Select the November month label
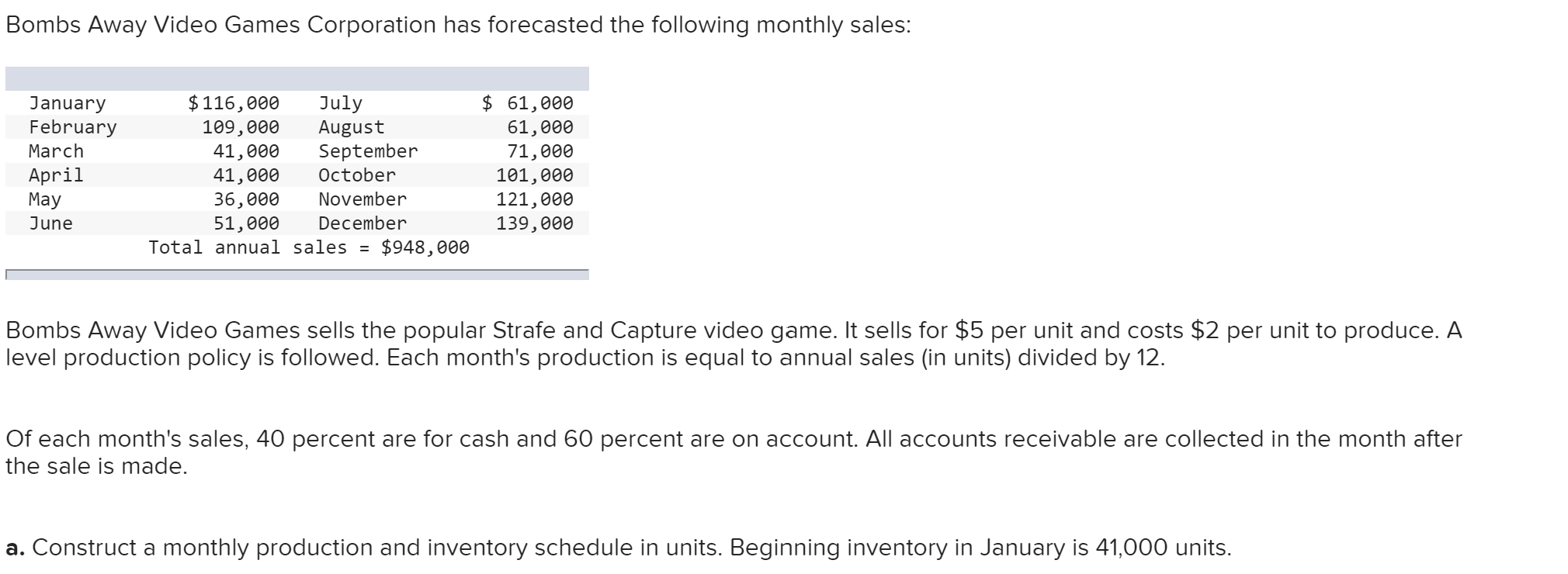This screenshot has height=574, width=1568. pyautogui.click(x=363, y=199)
